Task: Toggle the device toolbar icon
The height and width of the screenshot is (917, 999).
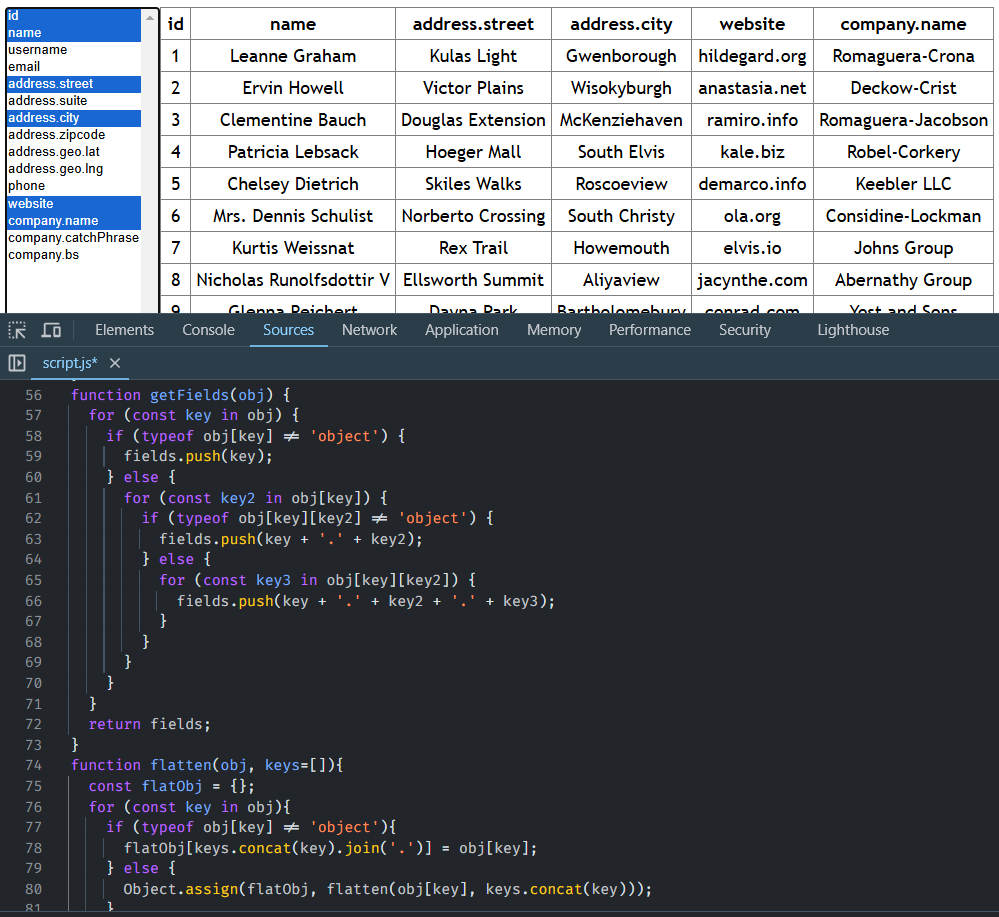Action: click(51, 330)
